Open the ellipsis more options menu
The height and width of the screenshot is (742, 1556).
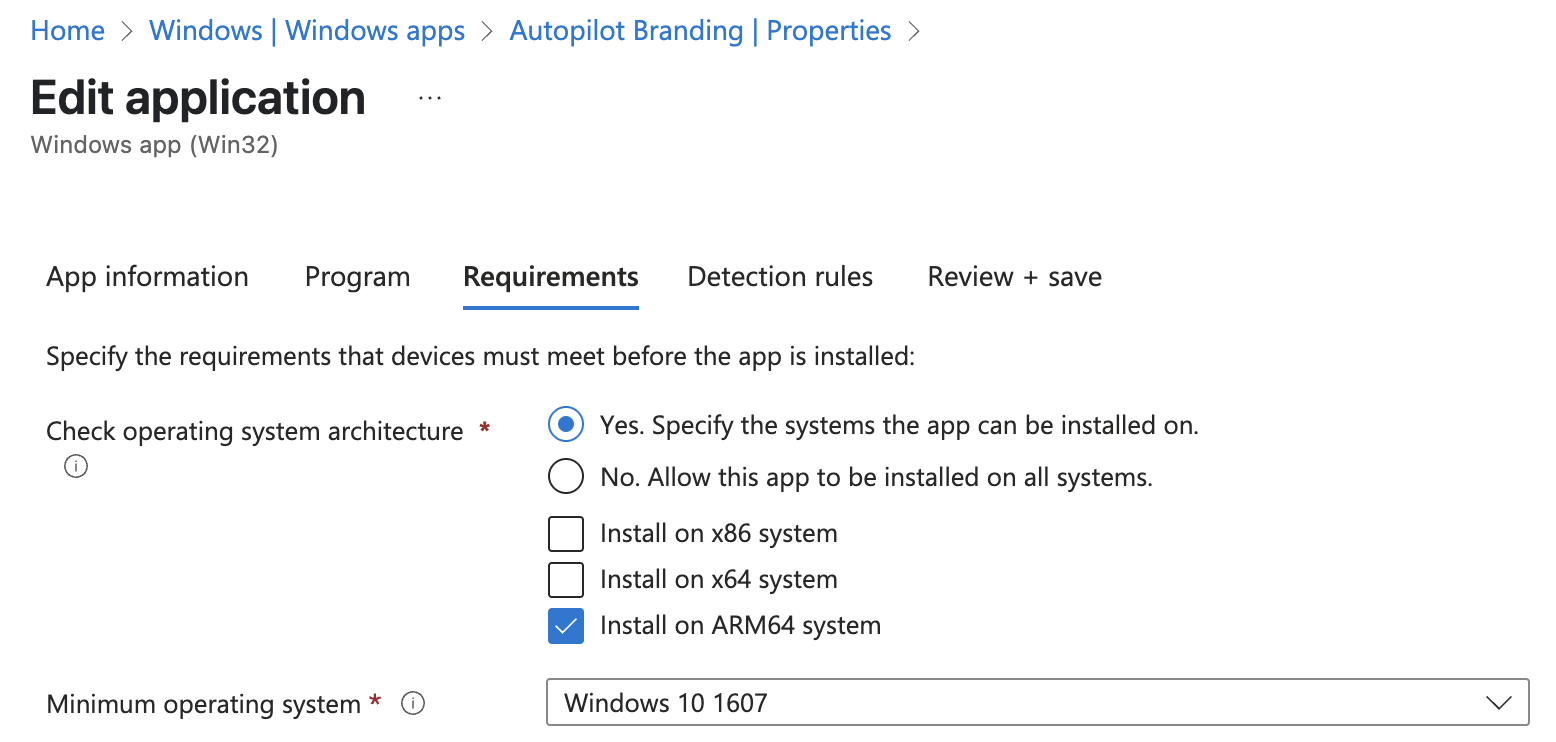click(430, 98)
